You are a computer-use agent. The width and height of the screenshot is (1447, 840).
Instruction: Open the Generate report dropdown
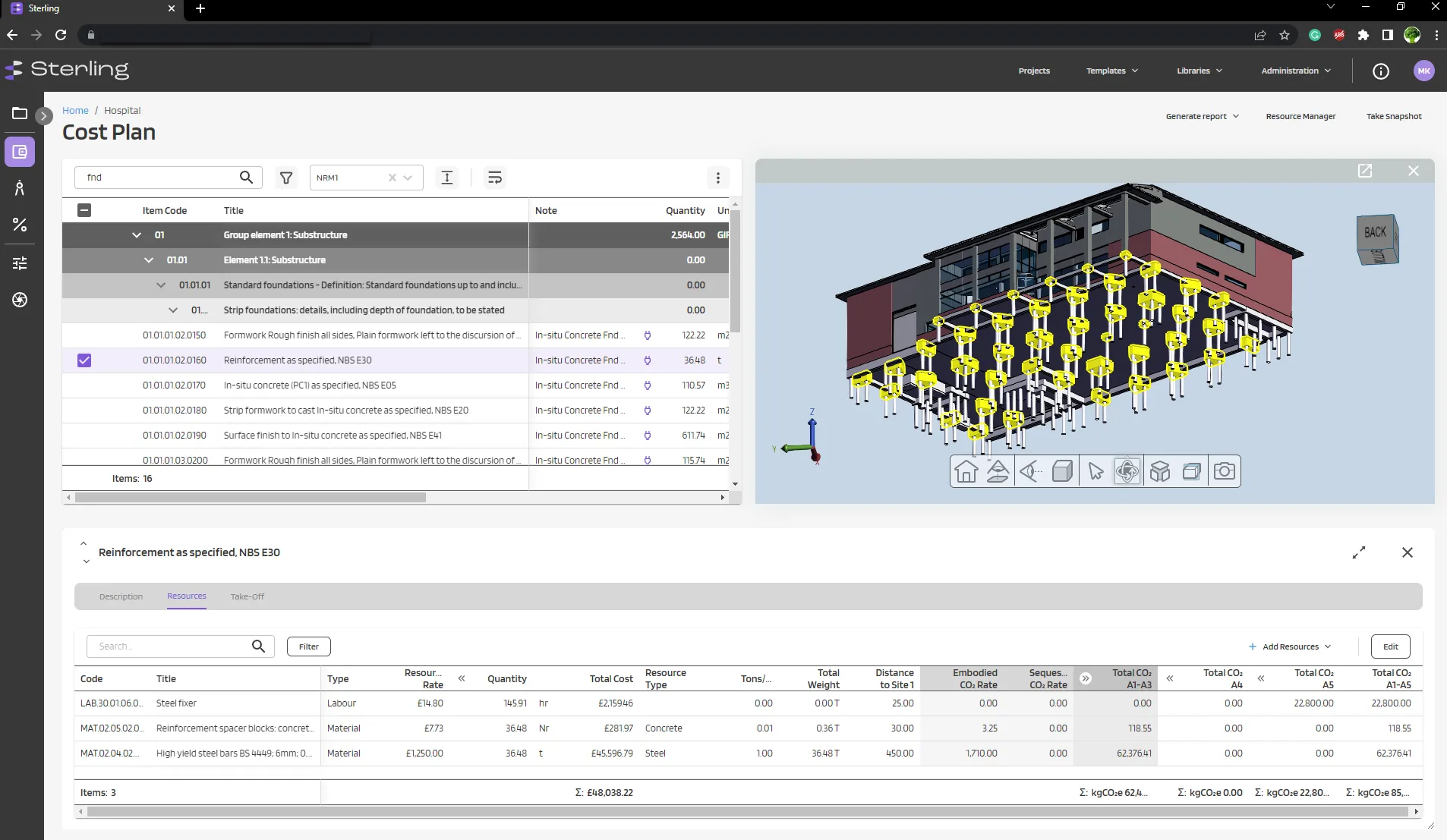point(1202,116)
